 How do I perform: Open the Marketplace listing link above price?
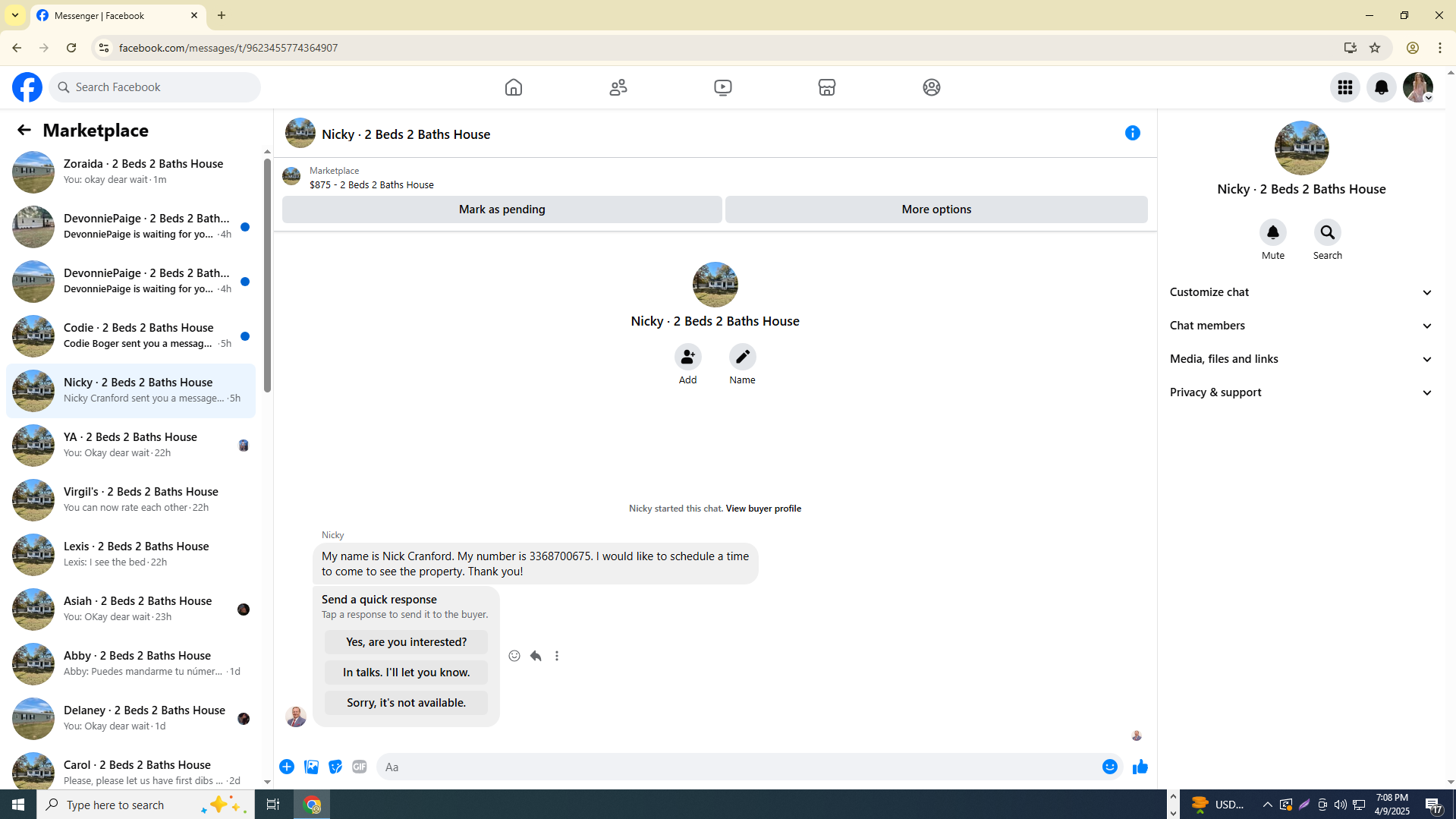334,171
